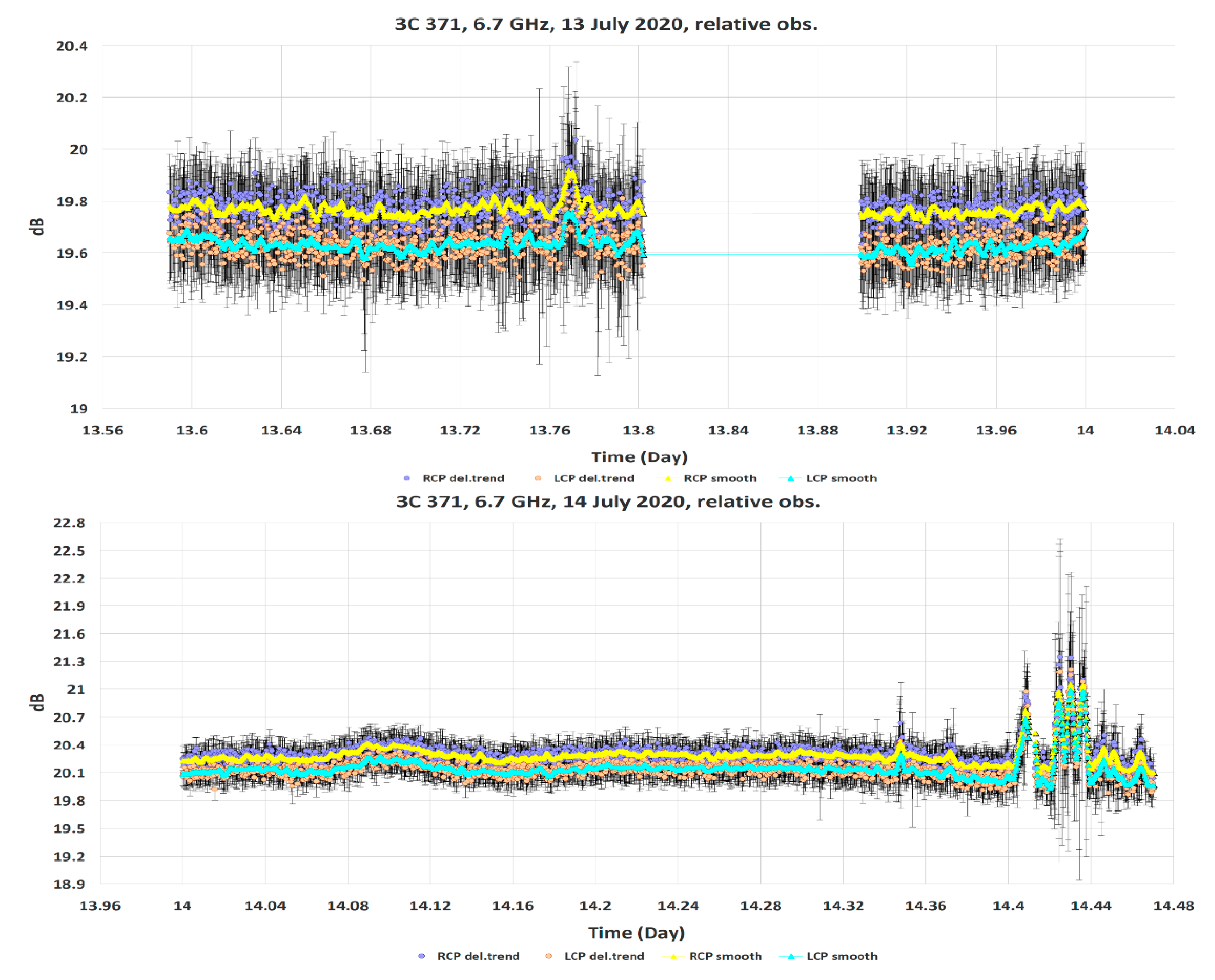Select the 13 July 2020 chart title
Image resolution: width=1215 pixels, height=980 pixels.
[x=606, y=24]
